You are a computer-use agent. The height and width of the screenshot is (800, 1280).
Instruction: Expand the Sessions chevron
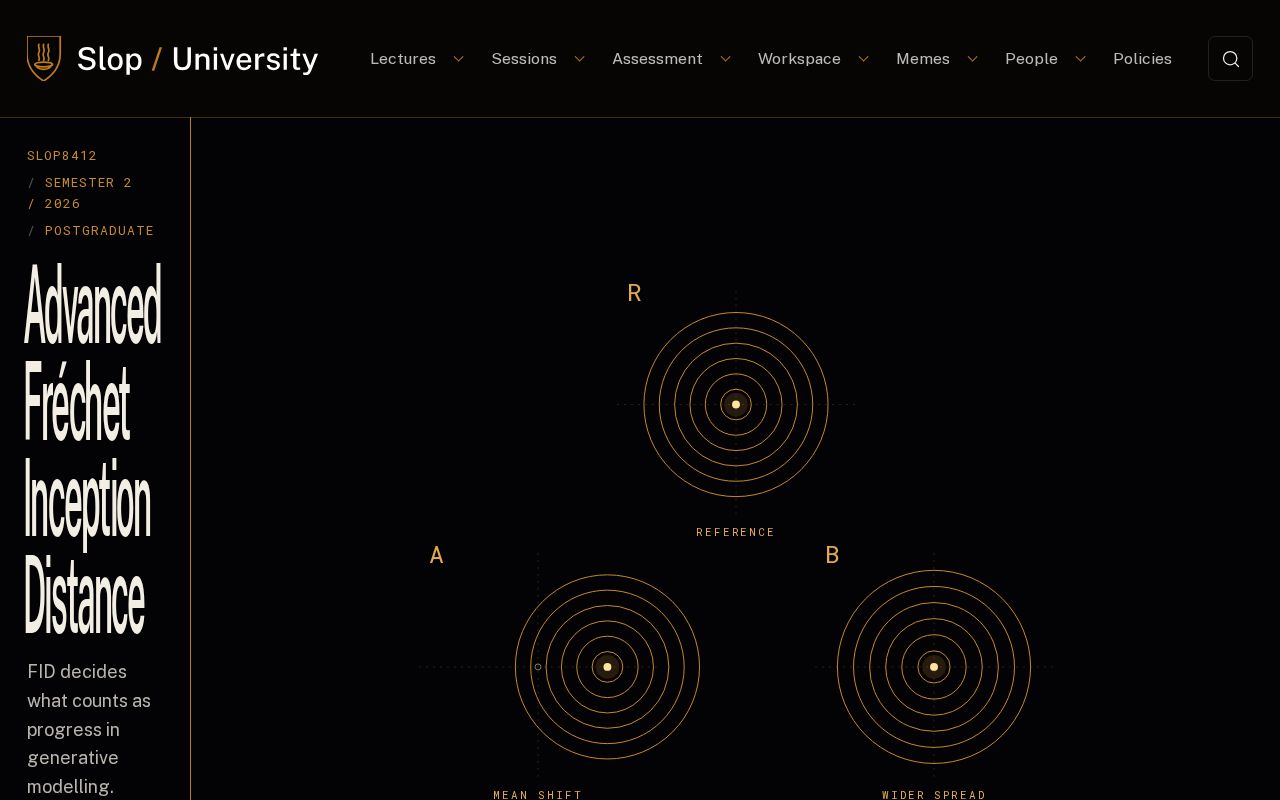coord(580,59)
